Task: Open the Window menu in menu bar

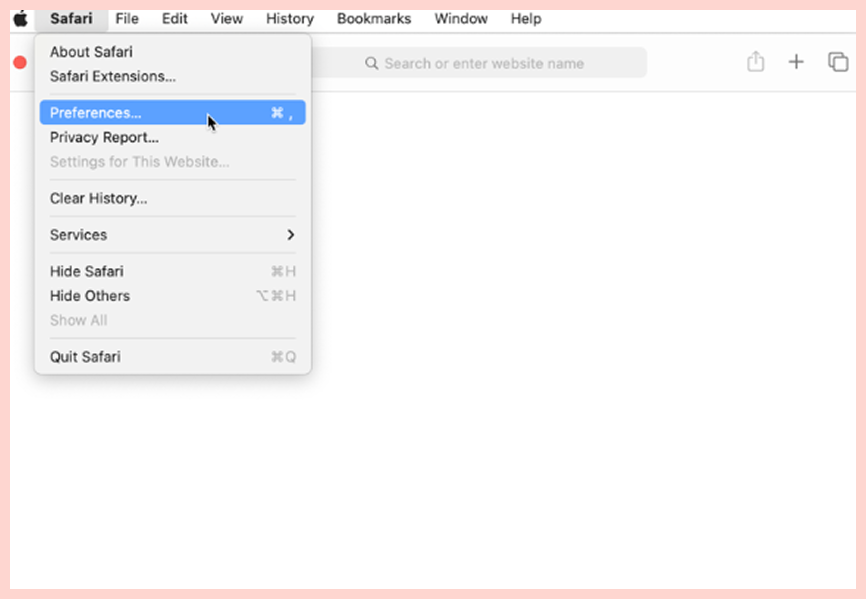Action: click(461, 18)
